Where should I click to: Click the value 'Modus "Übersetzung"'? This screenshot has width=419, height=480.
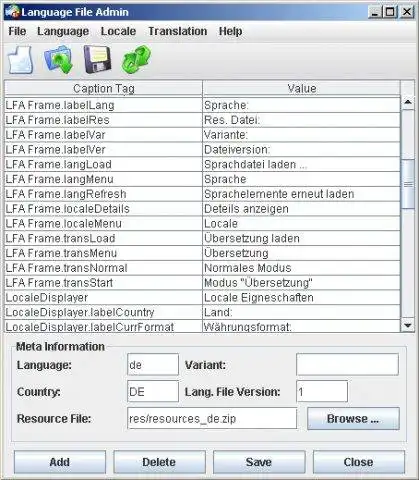click(x=301, y=283)
